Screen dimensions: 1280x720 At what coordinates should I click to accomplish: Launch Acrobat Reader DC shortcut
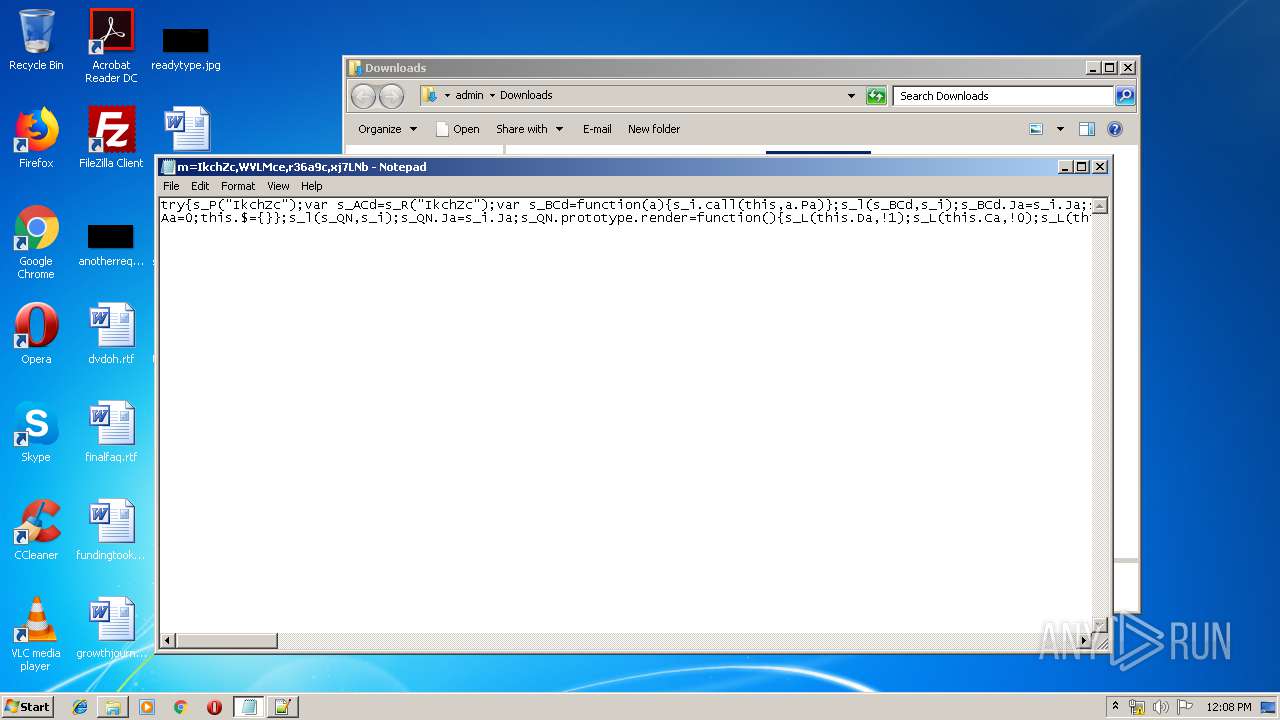111,46
